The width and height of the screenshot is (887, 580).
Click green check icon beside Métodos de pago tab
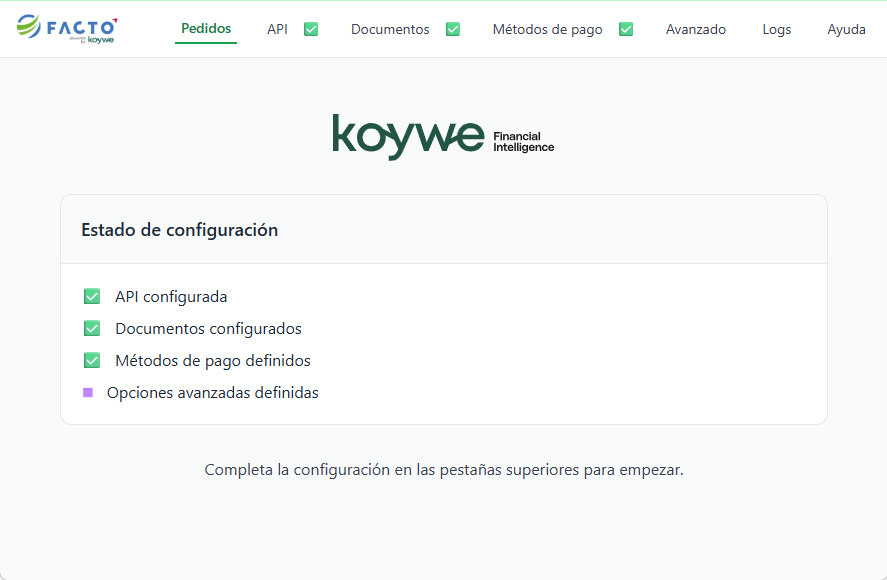coord(626,29)
